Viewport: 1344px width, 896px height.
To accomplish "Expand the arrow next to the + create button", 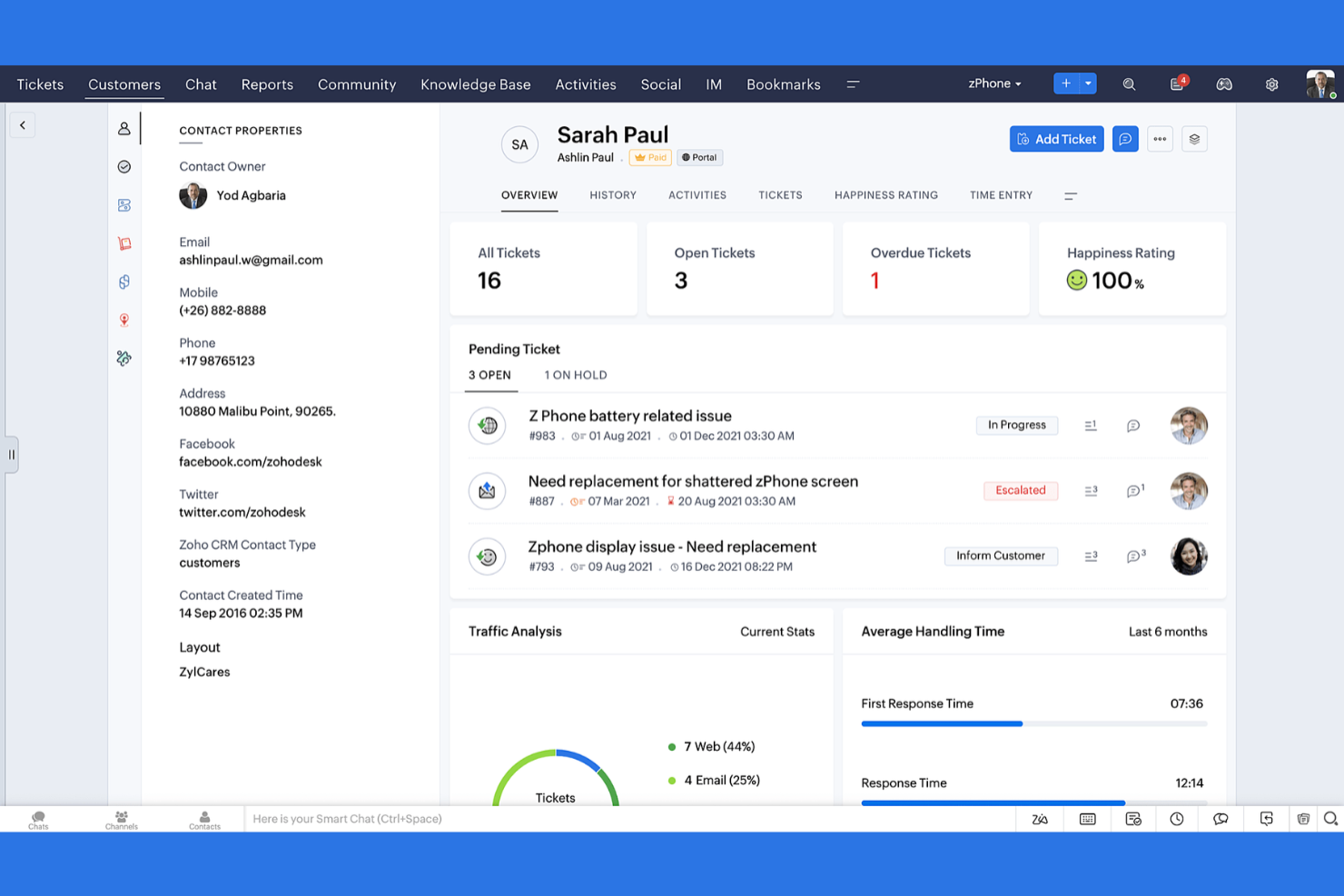I will point(1089,83).
